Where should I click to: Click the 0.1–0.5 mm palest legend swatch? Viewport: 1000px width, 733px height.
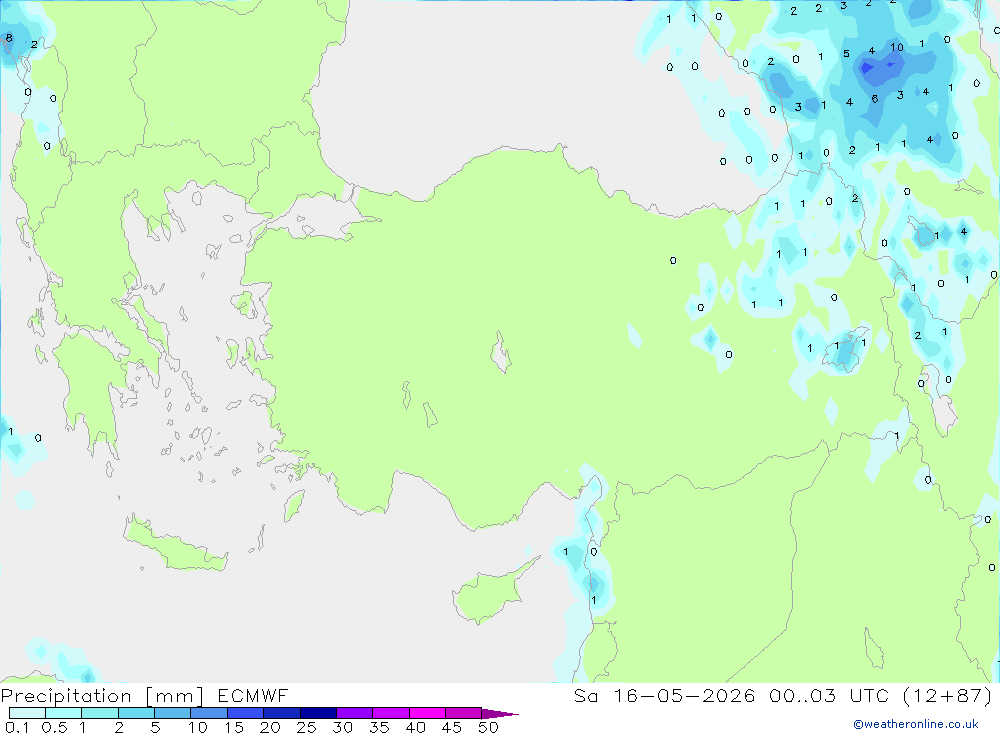click(x=27, y=713)
